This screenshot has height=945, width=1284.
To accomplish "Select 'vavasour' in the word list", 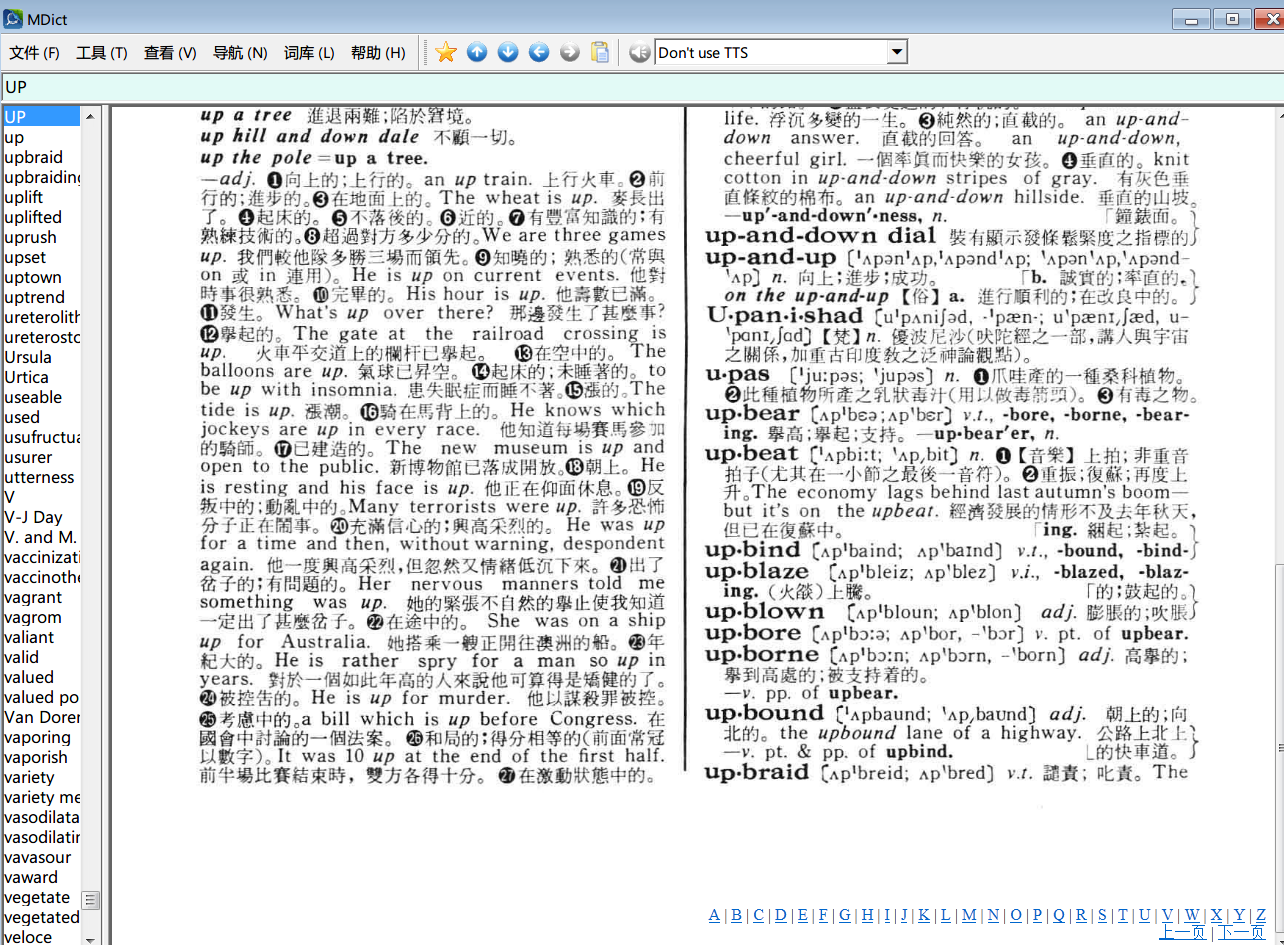I will (x=38, y=857).
